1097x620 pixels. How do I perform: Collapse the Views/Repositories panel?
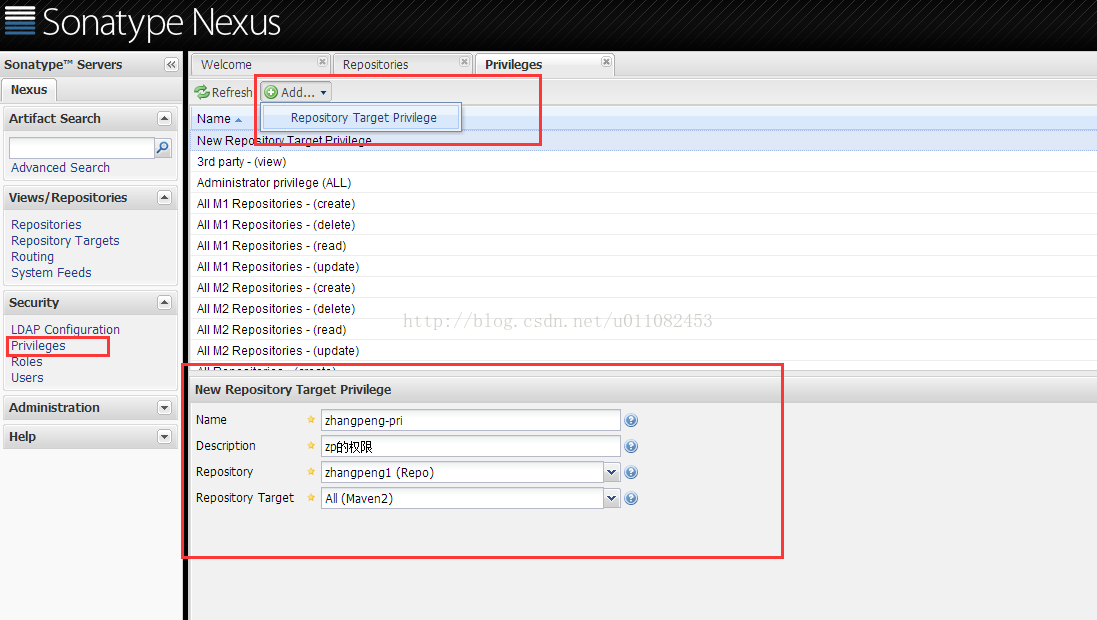click(164, 197)
